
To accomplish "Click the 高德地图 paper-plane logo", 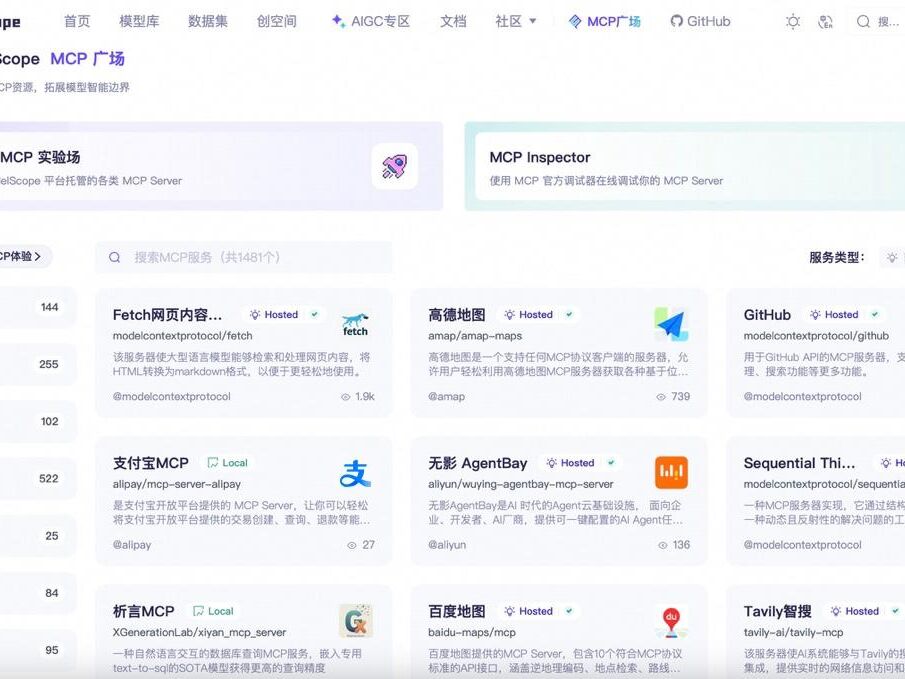I will tap(671, 324).
